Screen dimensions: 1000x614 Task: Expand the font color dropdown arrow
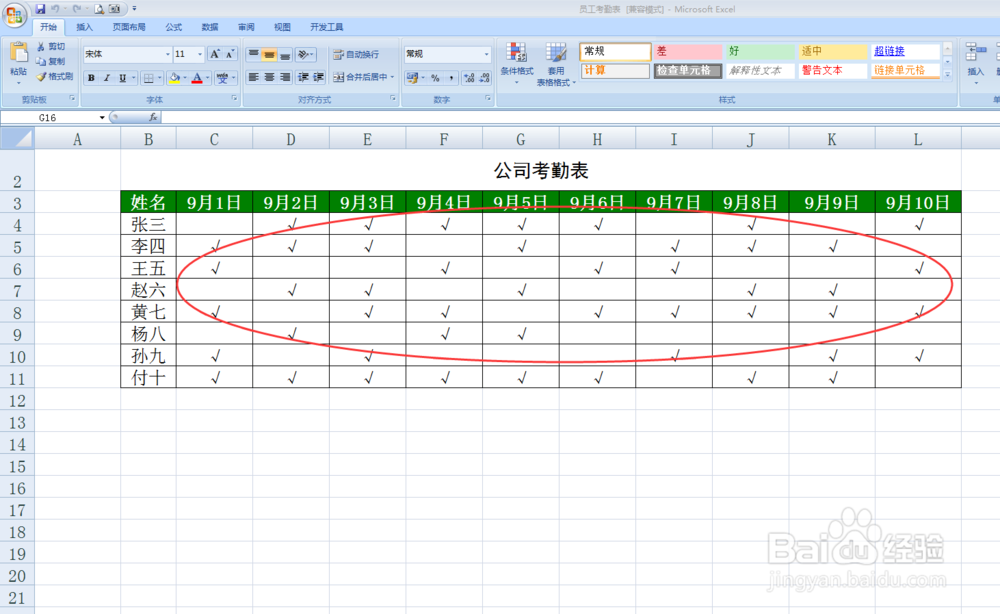pos(207,78)
